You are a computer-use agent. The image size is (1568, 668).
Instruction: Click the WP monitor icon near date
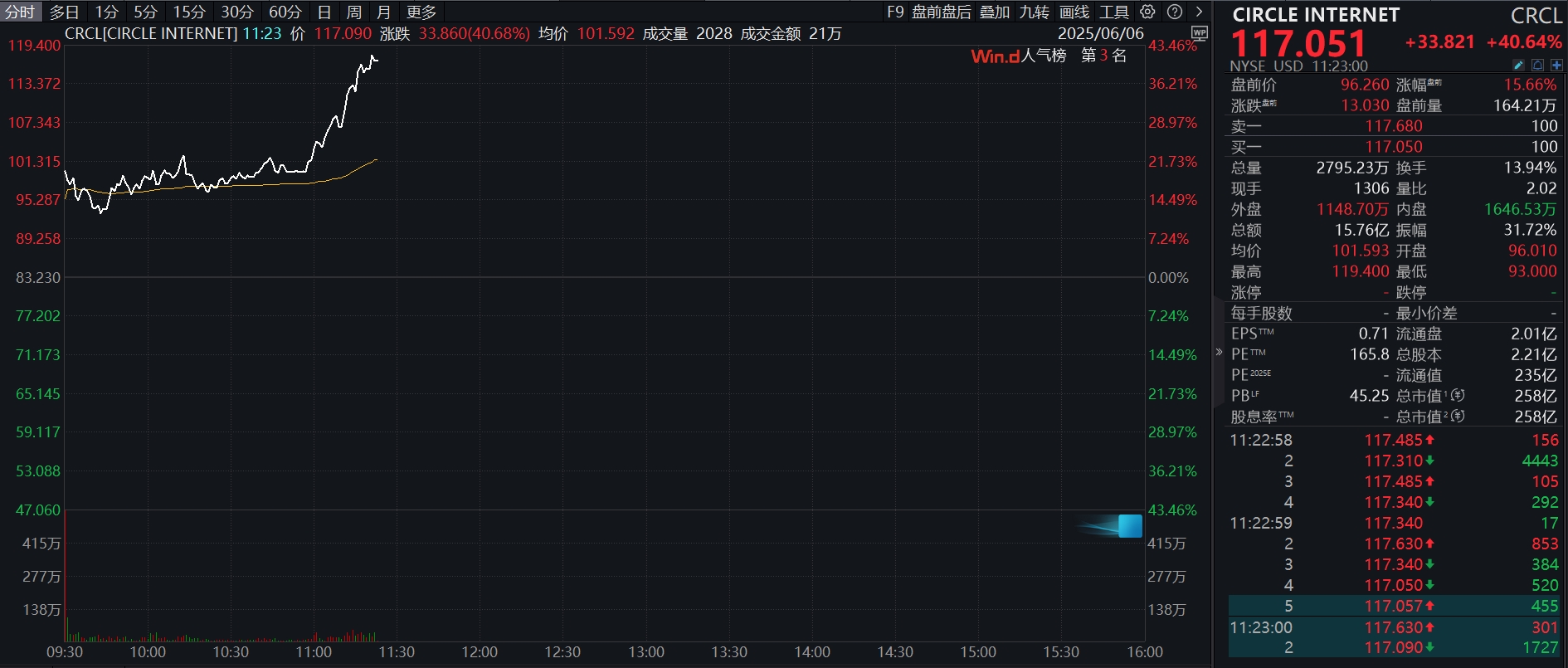point(1199,33)
